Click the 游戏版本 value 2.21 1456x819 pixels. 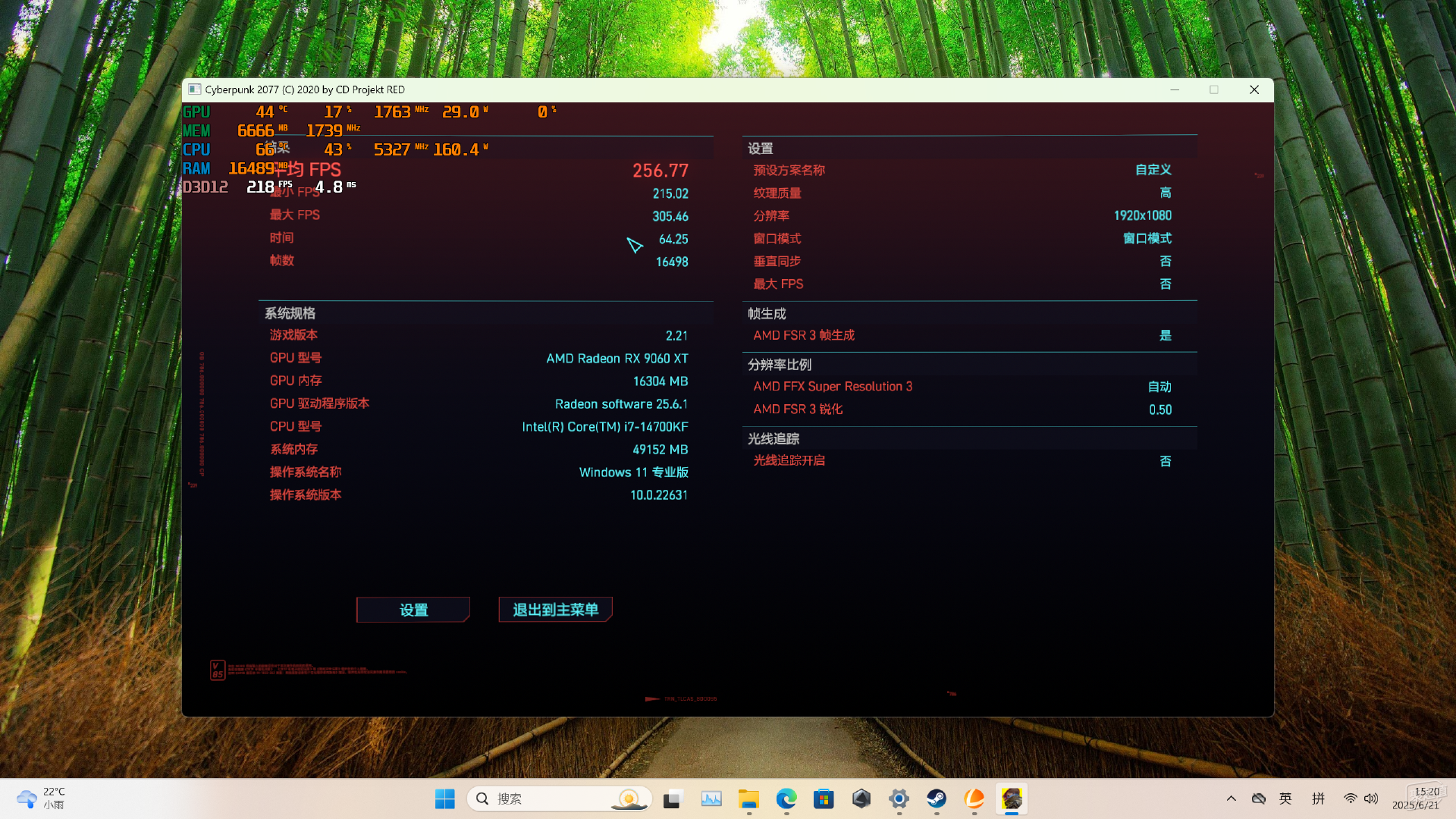click(x=676, y=336)
